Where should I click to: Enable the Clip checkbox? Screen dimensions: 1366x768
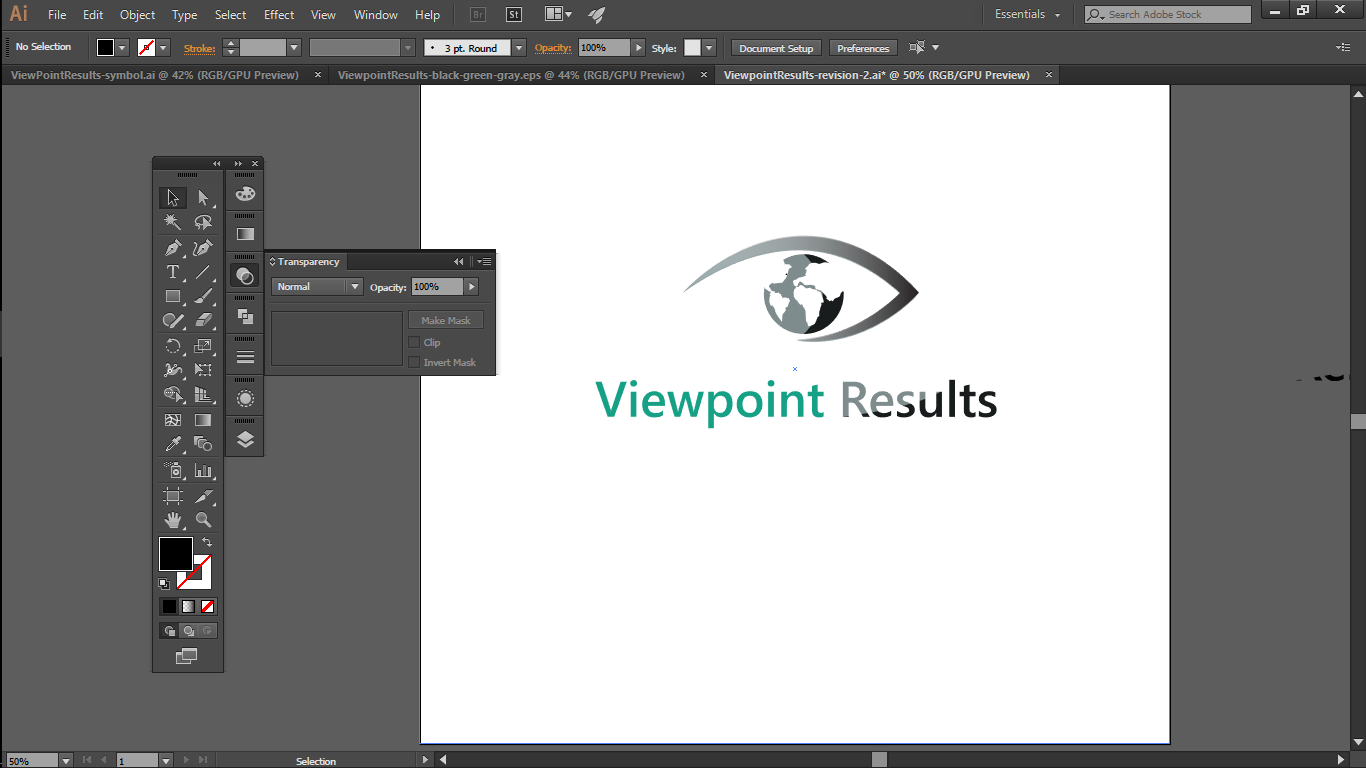[414, 342]
